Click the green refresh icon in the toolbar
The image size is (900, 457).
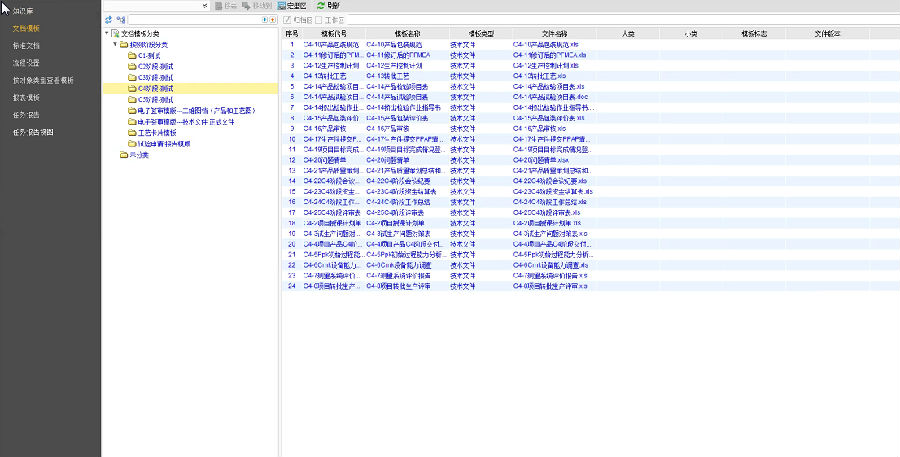319,6
